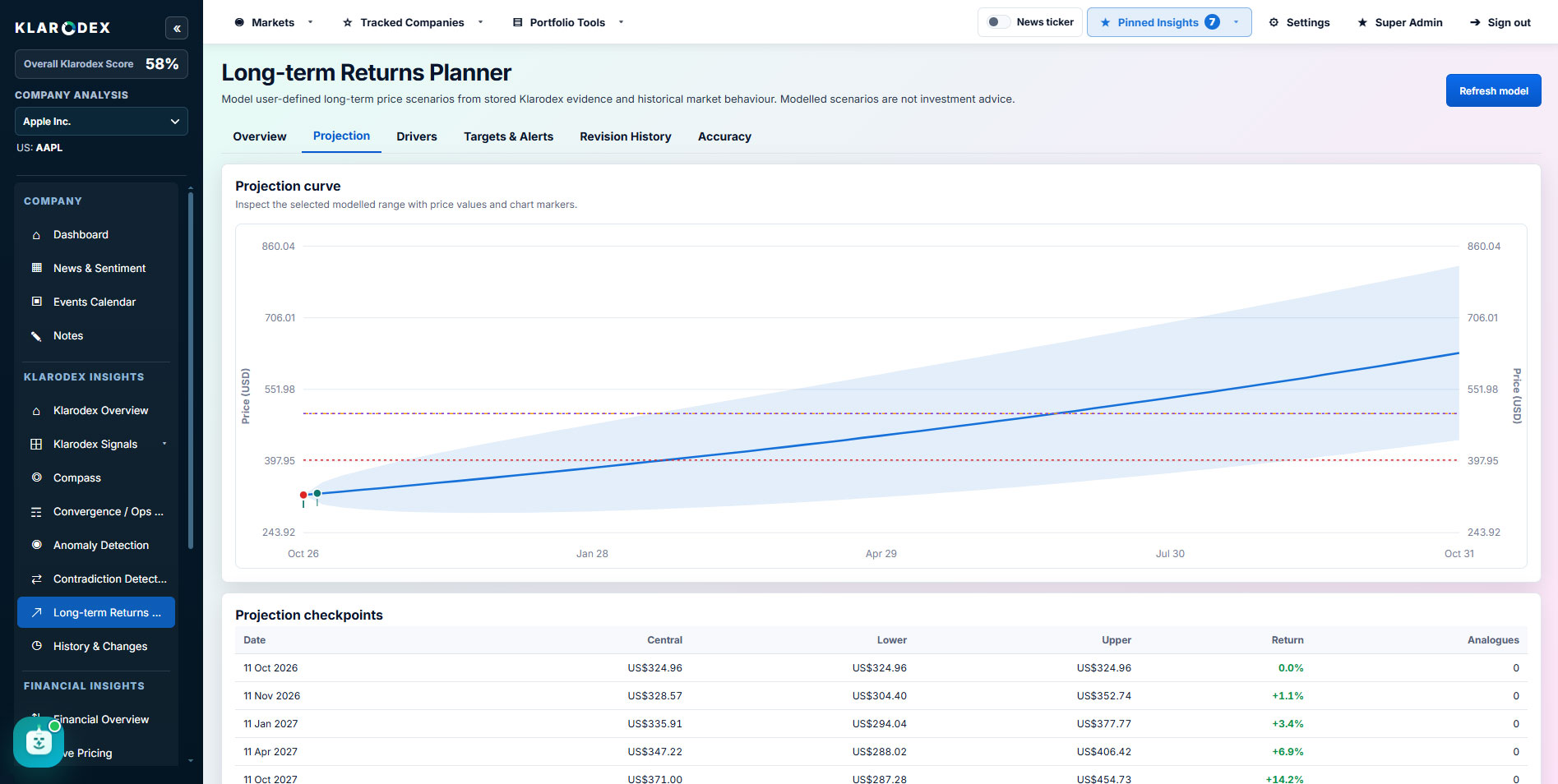Select the Projection tab

click(341, 136)
